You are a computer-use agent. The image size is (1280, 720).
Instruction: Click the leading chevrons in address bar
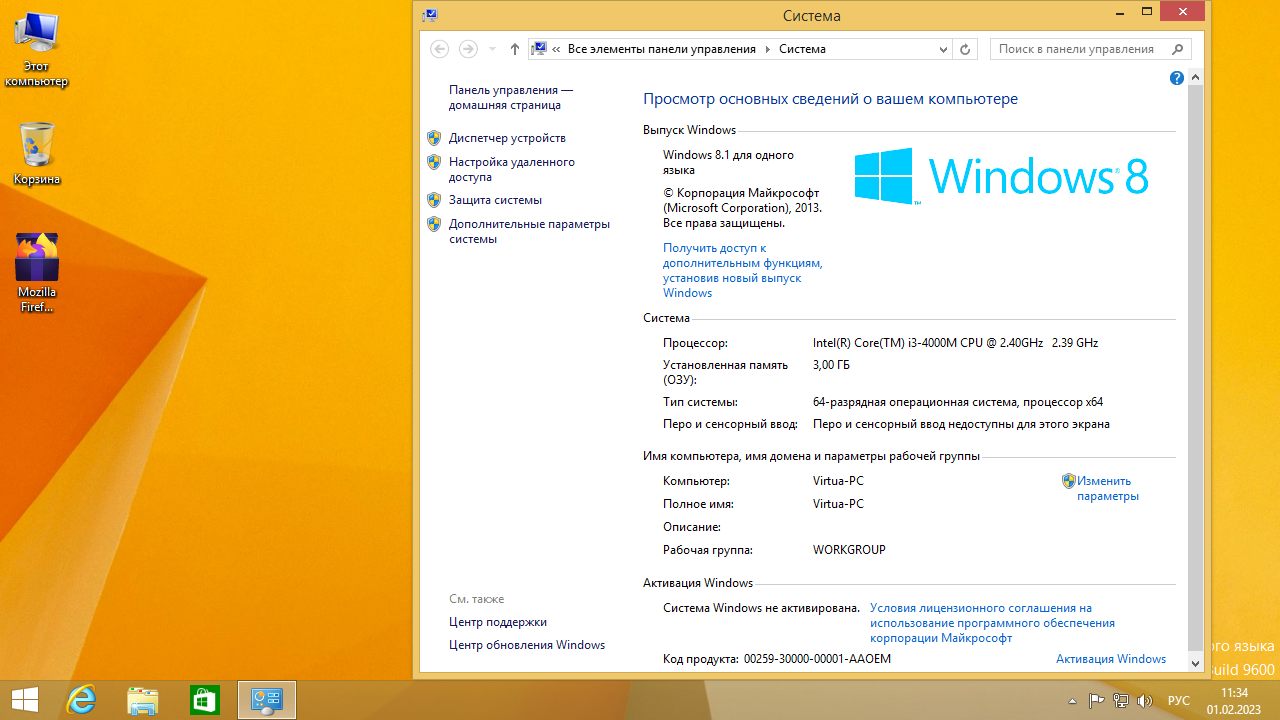[556, 49]
